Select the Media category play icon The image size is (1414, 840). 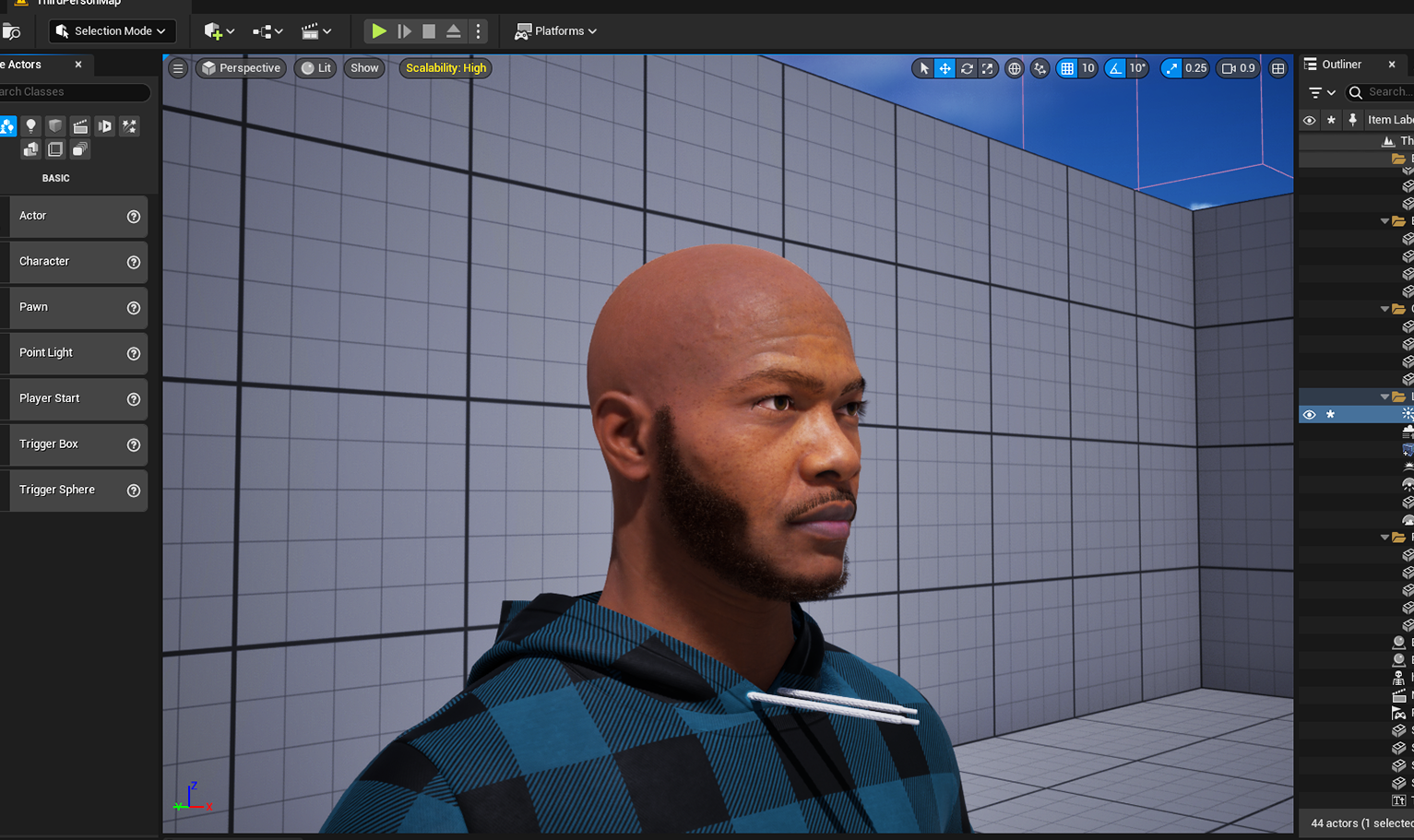pyautogui.click(x=105, y=126)
